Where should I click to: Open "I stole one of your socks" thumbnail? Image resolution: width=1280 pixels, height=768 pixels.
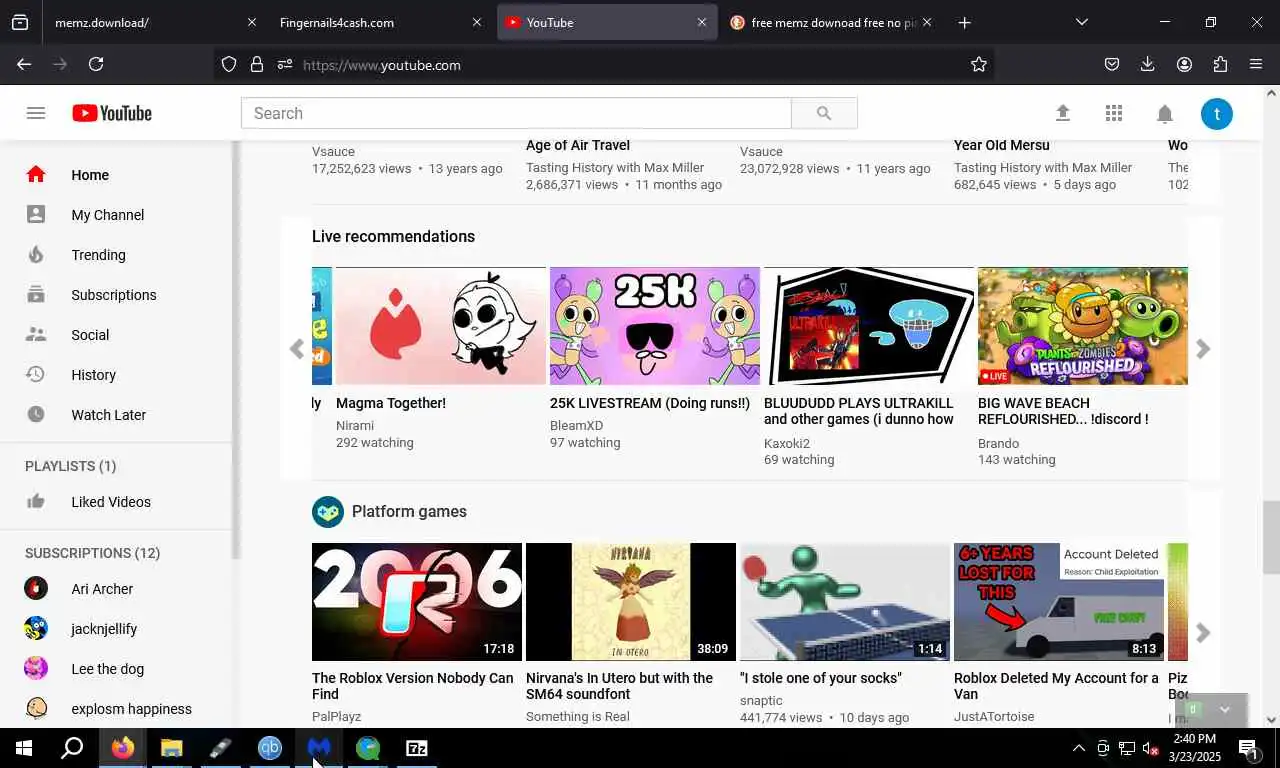[845, 602]
